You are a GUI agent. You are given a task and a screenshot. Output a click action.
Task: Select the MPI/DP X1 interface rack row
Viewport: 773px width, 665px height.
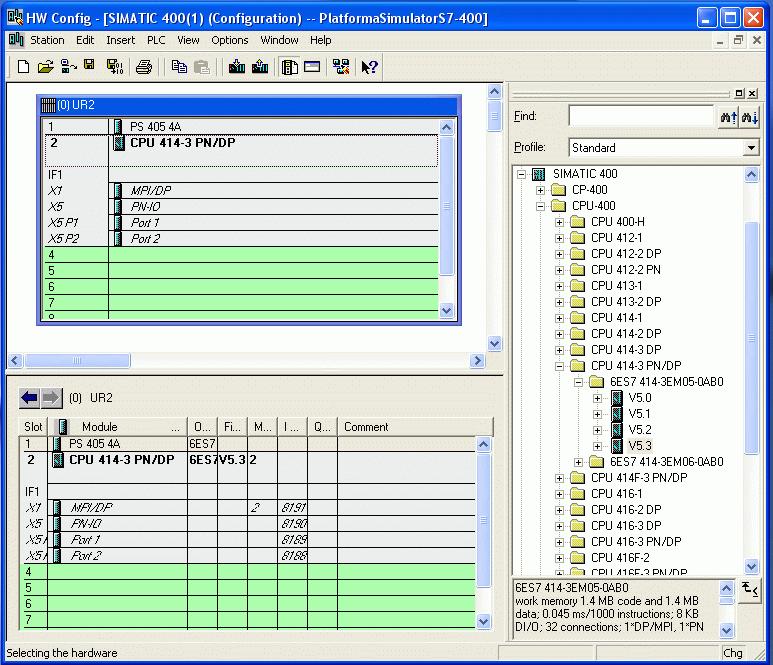pos(241,190)
